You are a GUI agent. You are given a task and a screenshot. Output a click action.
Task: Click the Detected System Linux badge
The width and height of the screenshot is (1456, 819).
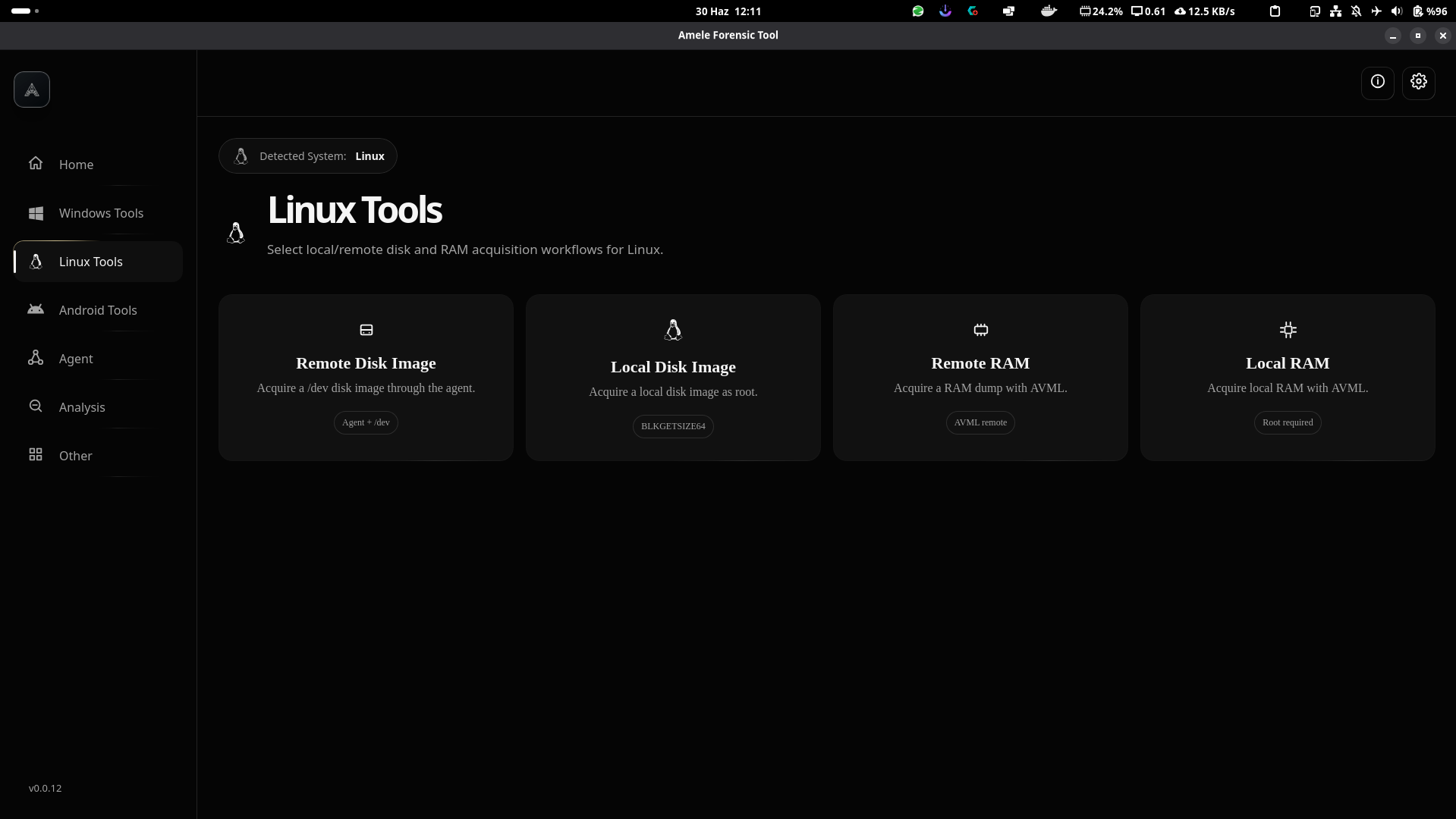[307, 156]
